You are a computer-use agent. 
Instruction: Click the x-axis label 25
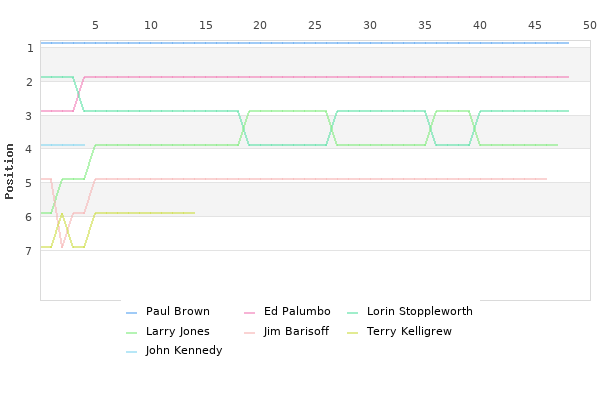tap(315, 25)
